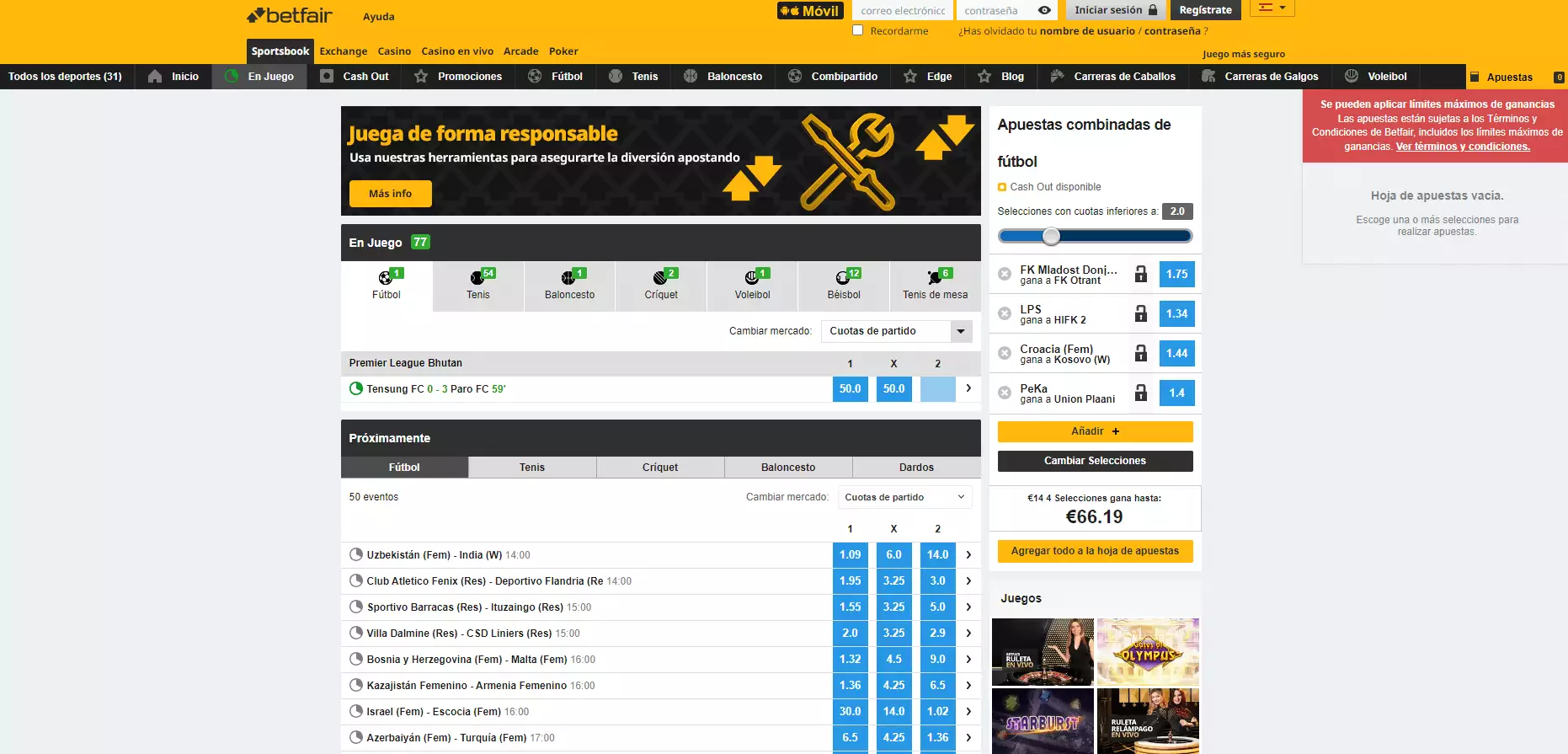1568x754 pixels.
Task: Remove Croacia (Fem) selection with X icon
Action: click(x=1005, y=353)
